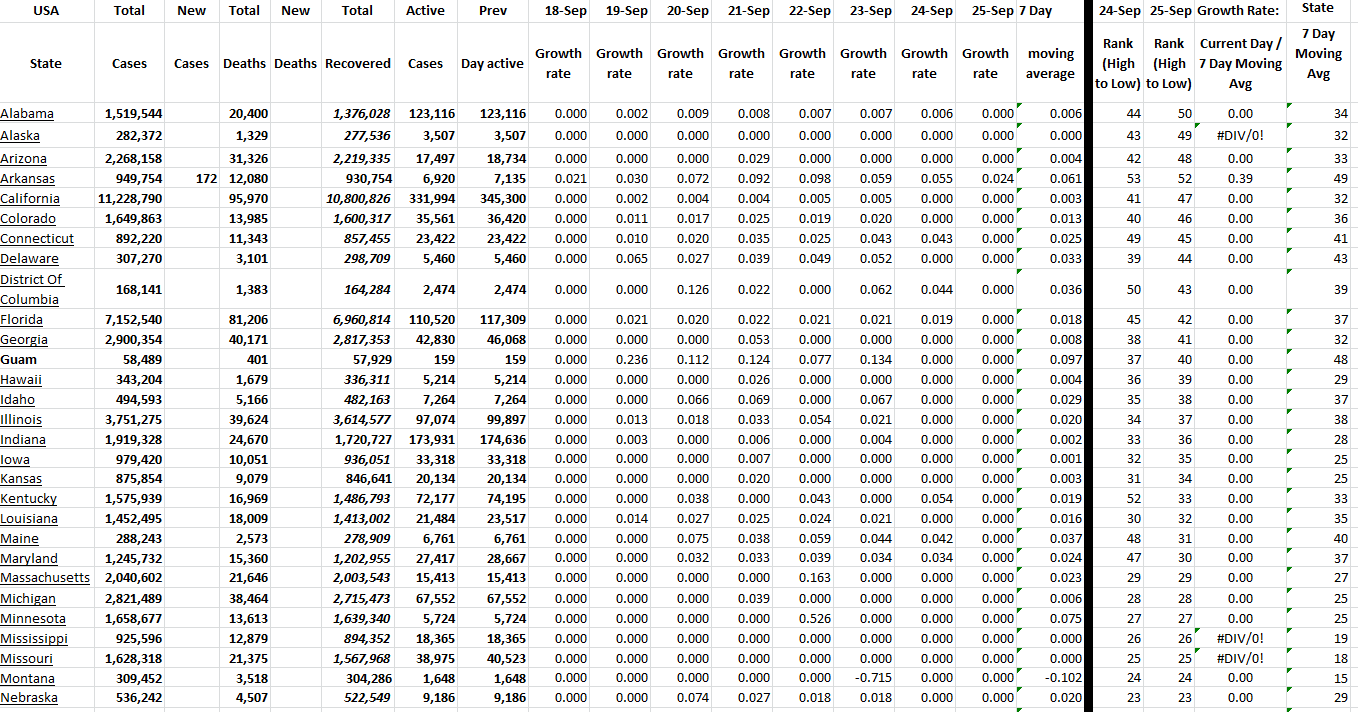
Task: Click the California hyperlink
Action: coord(30,199)
